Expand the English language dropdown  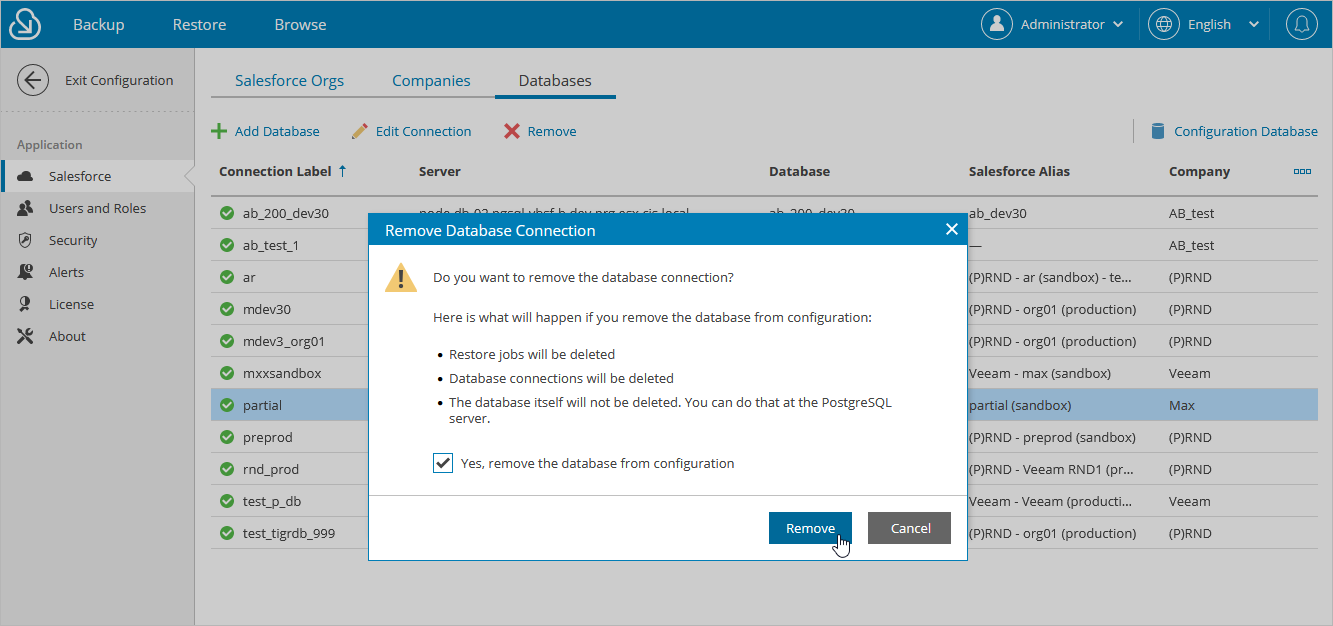(x=1203, y=25)
